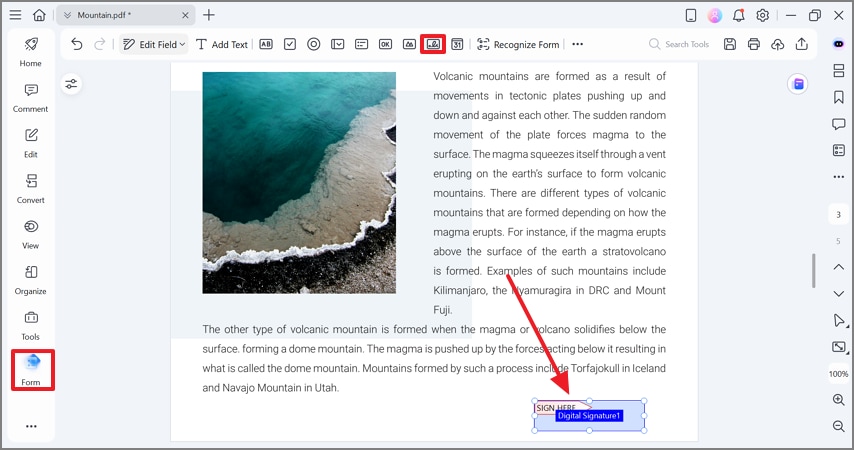The image size is (854, 450).
Task: Go to the next page arrow
Action: [839, 294]
